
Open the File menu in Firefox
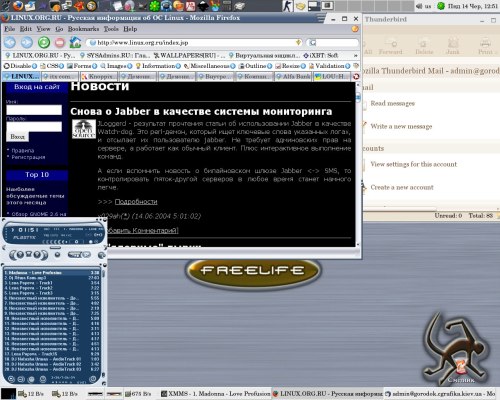tap(10, 29)
